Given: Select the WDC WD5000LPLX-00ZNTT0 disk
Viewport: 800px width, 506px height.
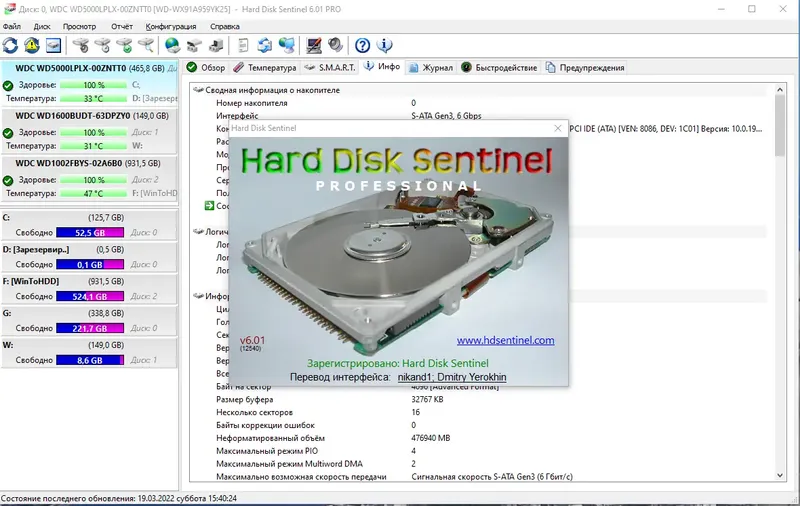Looking at the screenshot, I should tap(89, 82).
